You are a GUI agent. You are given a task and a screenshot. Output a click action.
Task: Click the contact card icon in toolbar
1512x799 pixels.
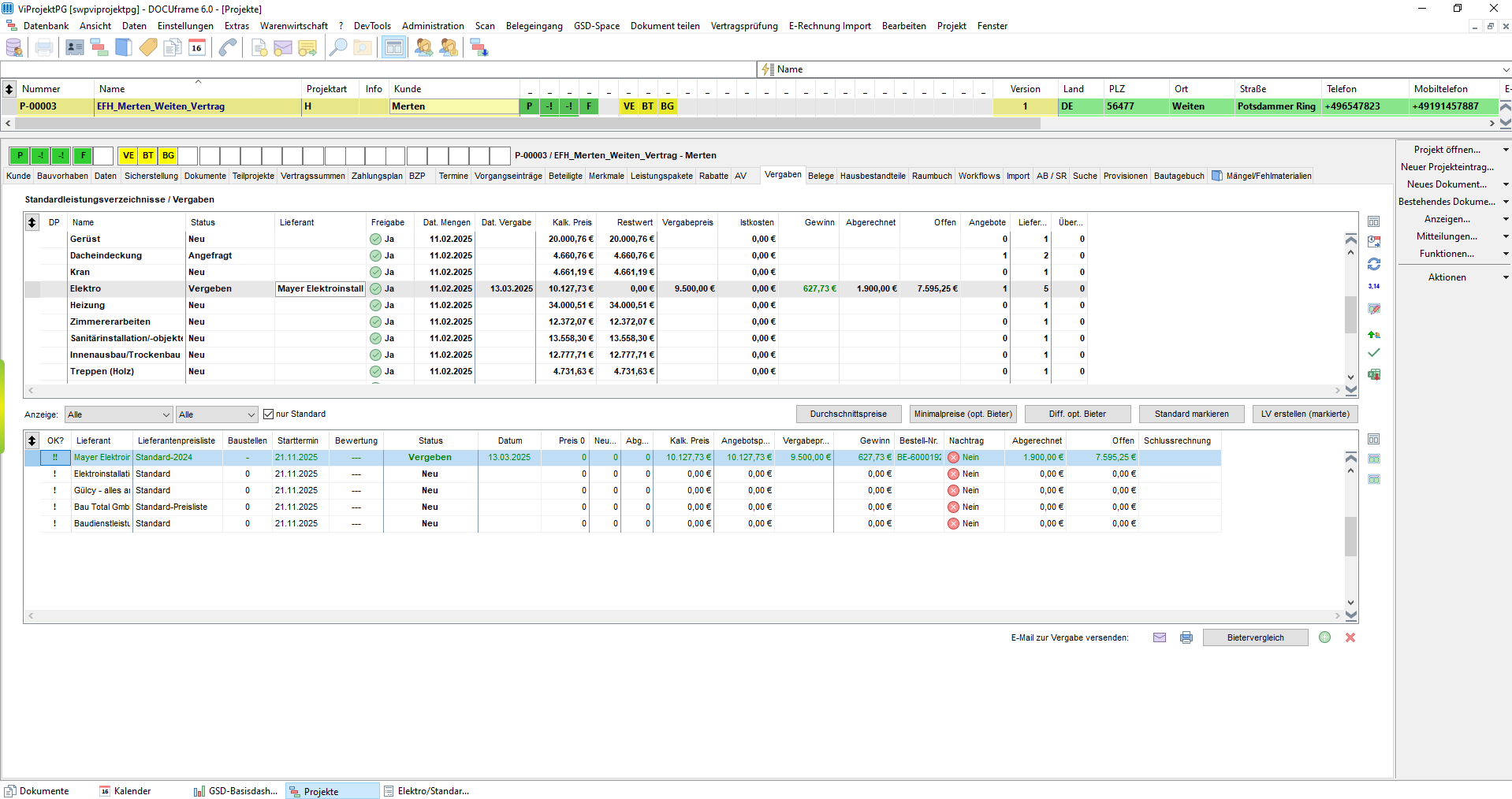(75, 47)
